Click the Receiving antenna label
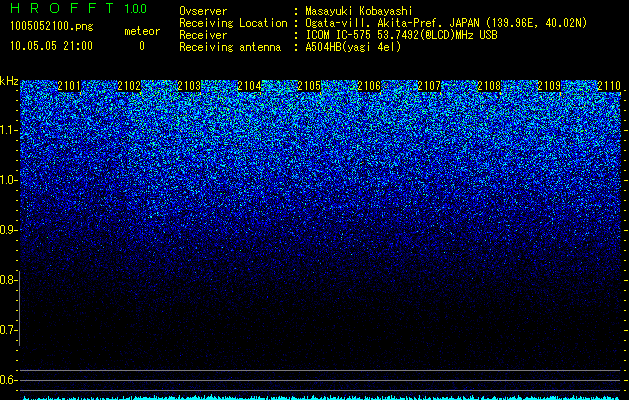The width and height of the screenshot is (629, 400). click(x=230, y=47)
